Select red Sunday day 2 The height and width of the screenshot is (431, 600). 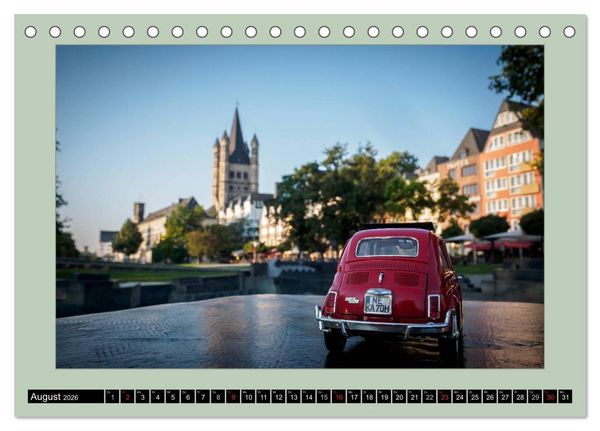[127, 397]
